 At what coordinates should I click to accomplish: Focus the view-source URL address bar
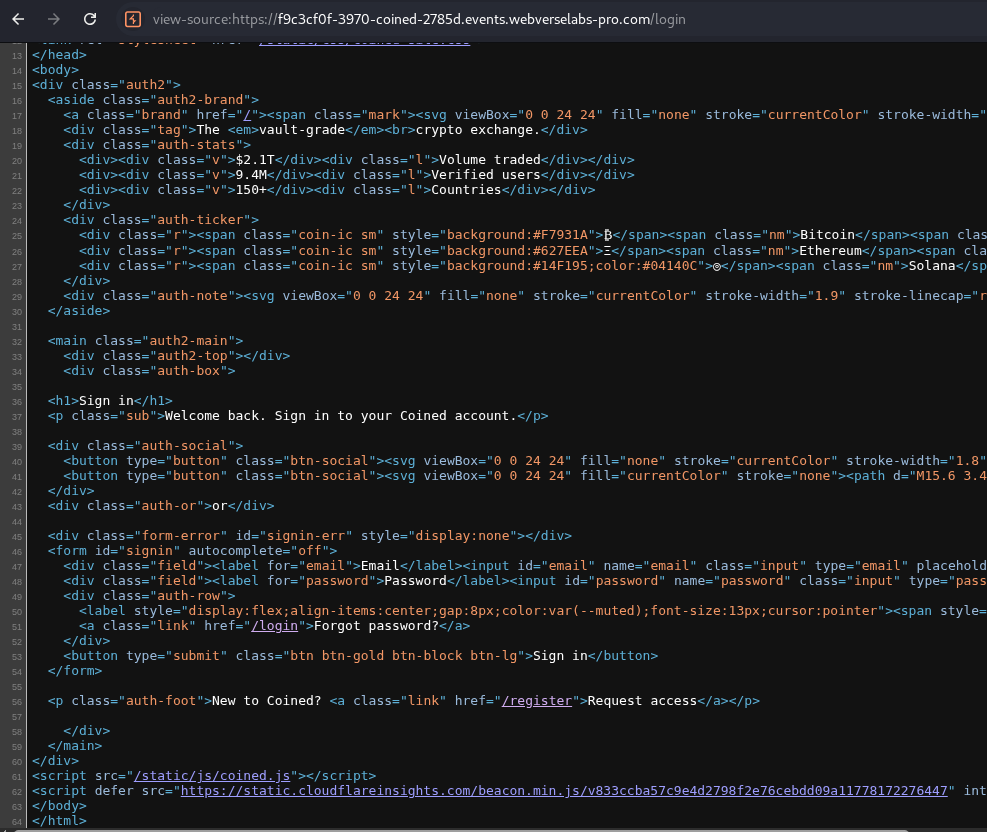(x=419, y=20)
